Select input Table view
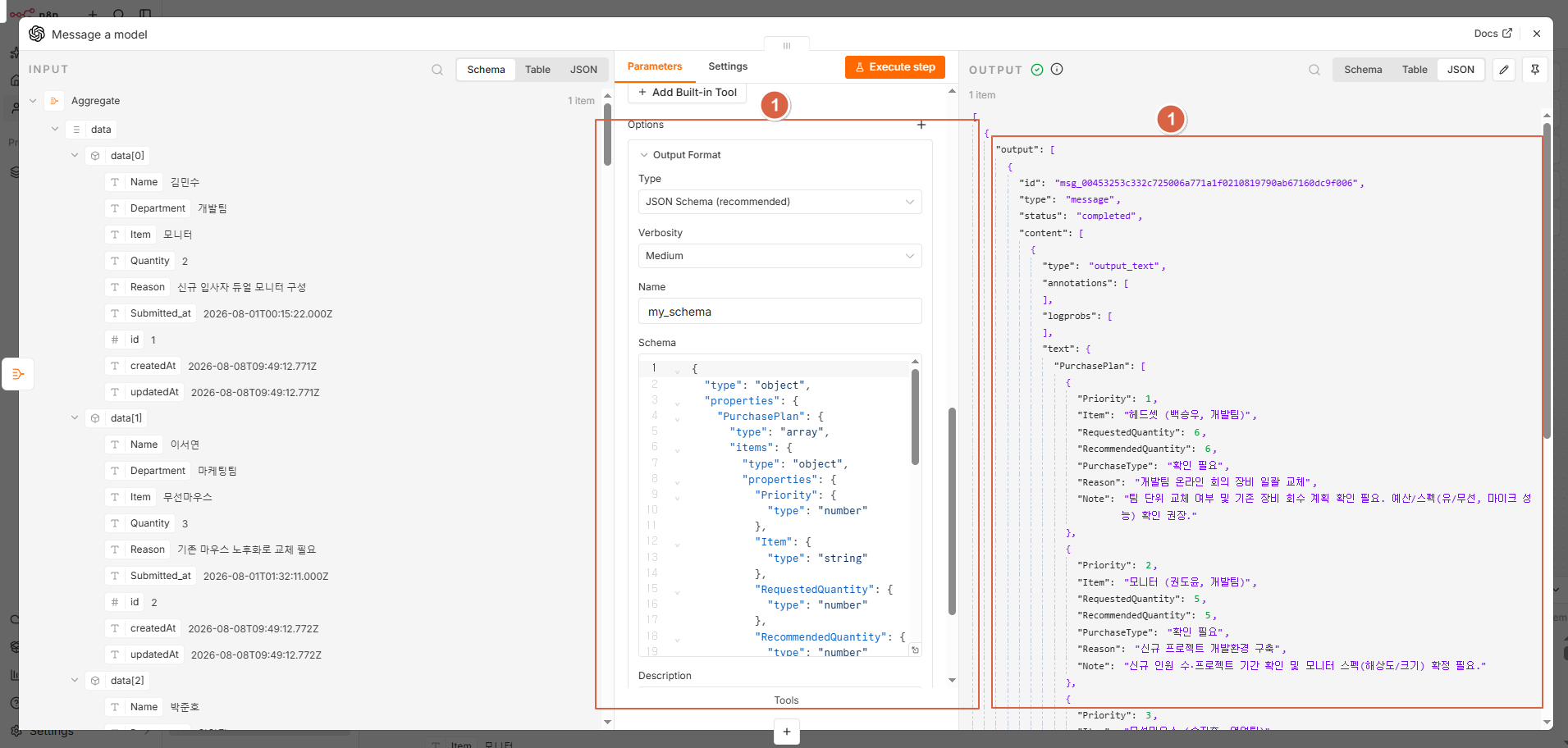The height and width of the screenshot is (748, 1568). (537, 70)
